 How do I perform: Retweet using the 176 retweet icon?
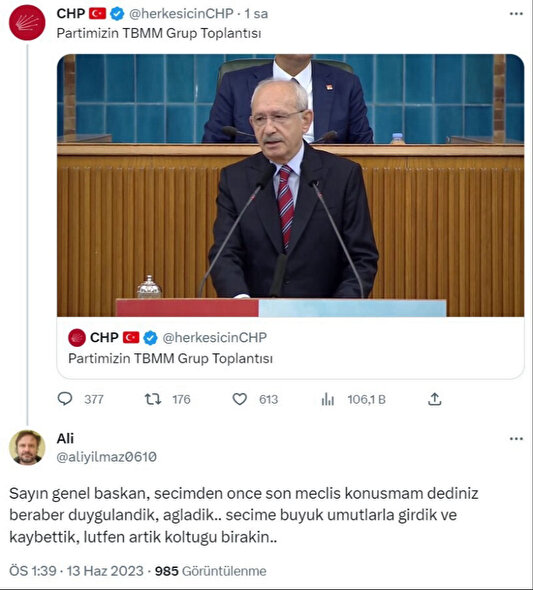click(x=153, y=399)
